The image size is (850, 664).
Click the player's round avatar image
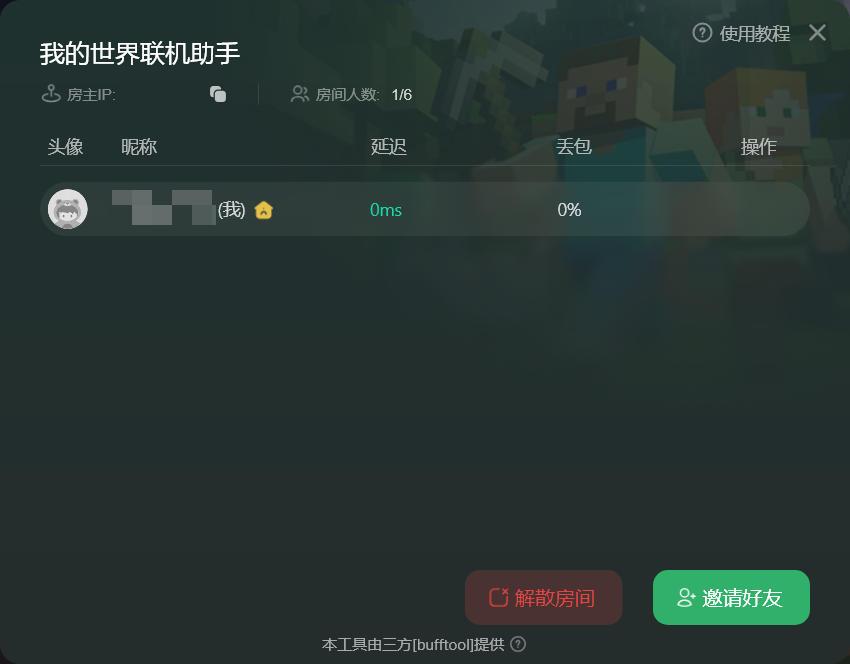[x=68, y=209]
